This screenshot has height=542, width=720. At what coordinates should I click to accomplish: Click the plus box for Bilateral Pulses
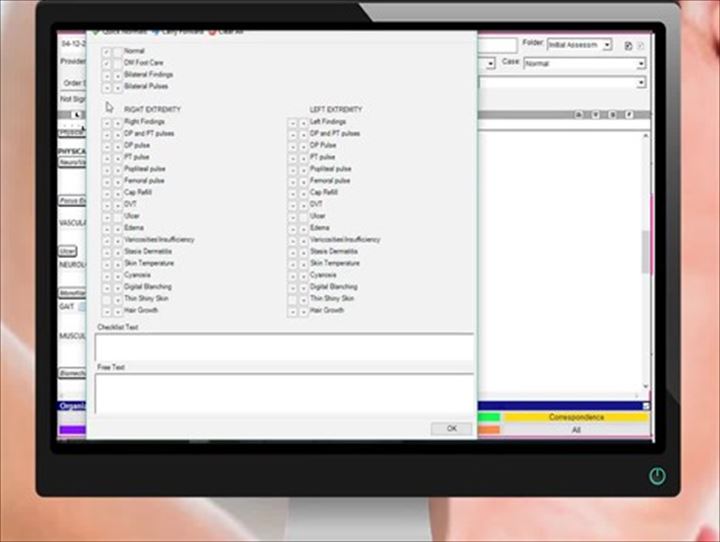click(118, 87)
